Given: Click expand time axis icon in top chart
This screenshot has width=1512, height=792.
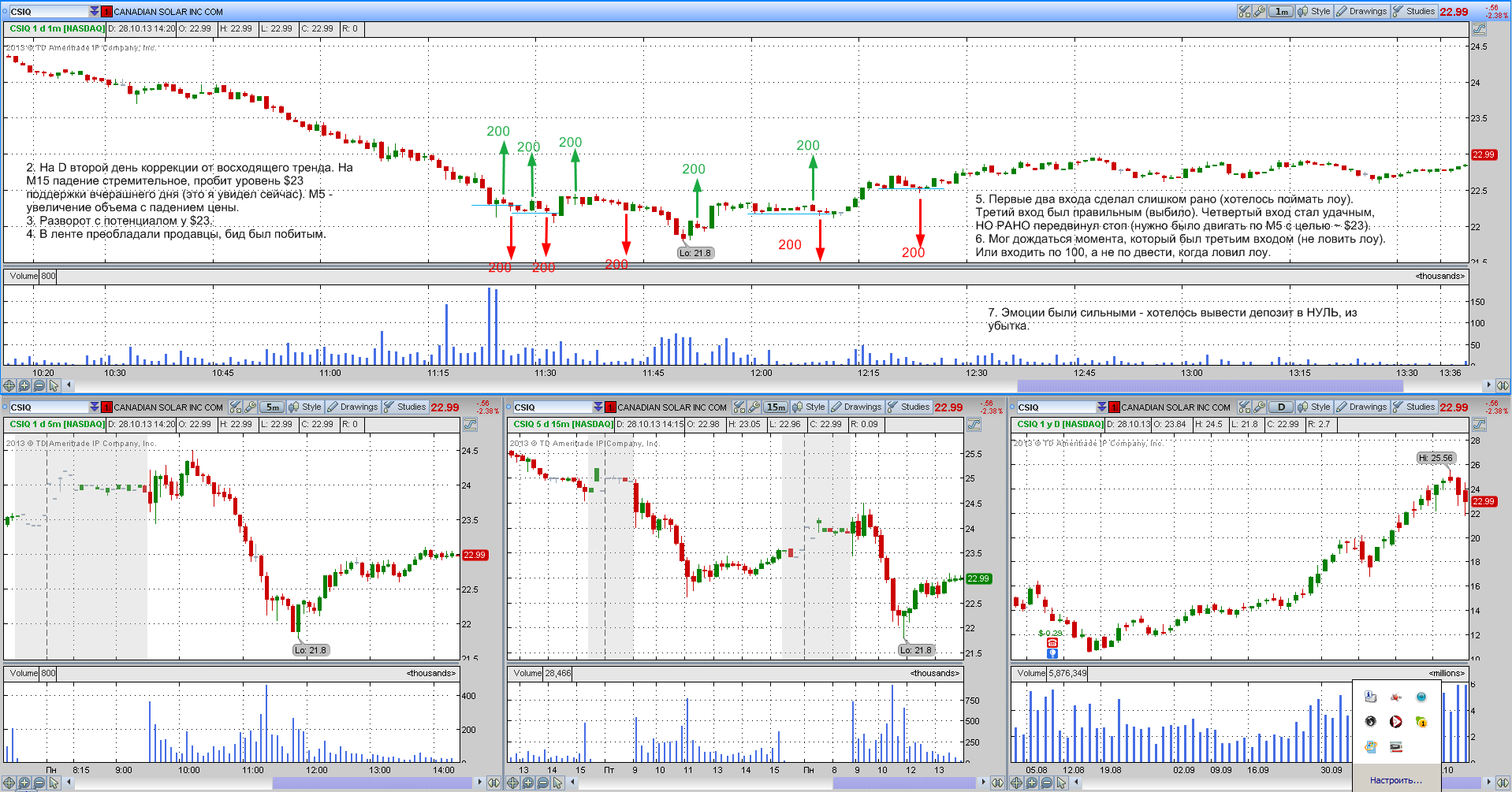Looking at the screenshot, I should click(1503, 385).
